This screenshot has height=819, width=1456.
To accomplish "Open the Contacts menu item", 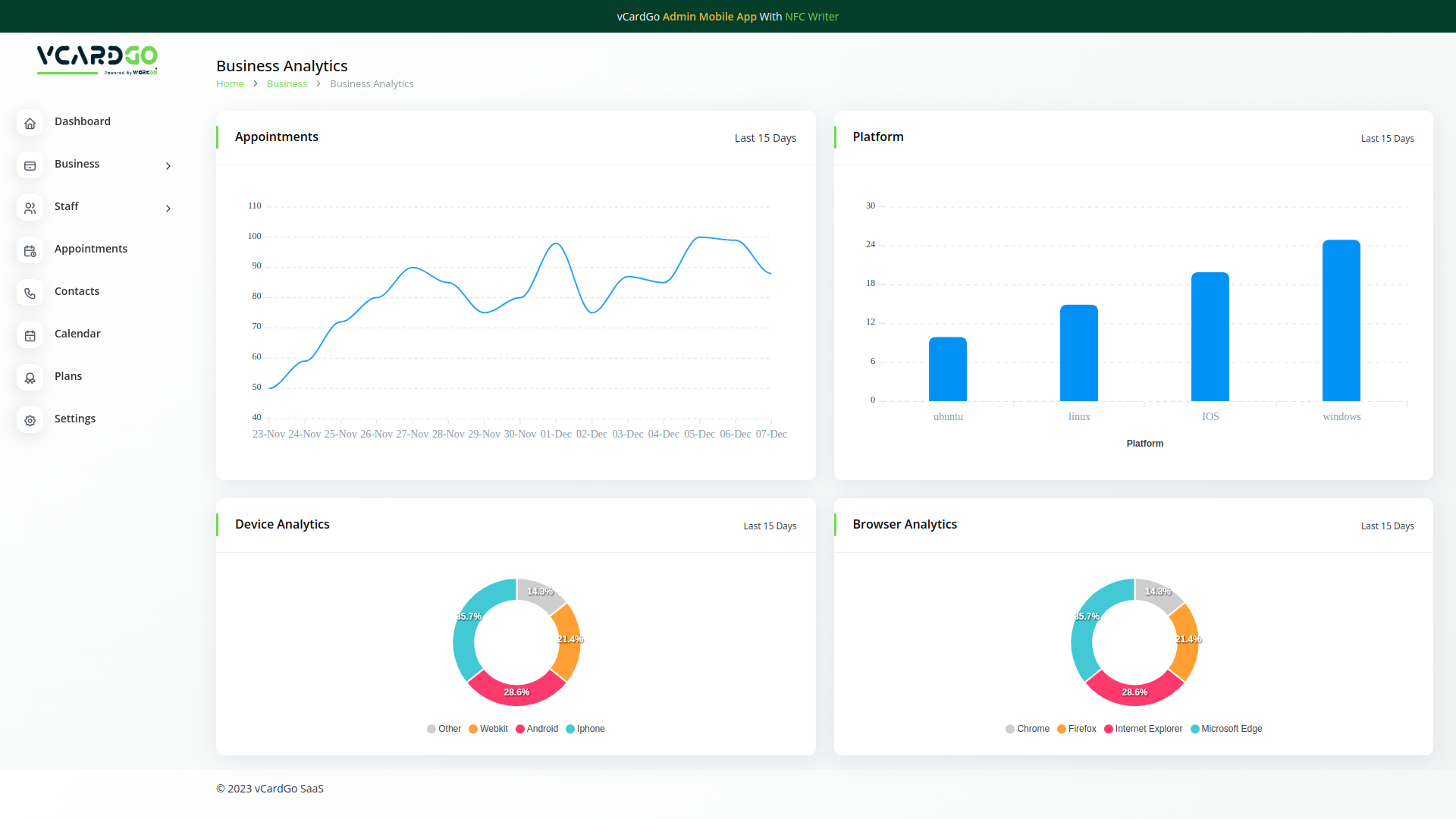I will tap(77, 291).
